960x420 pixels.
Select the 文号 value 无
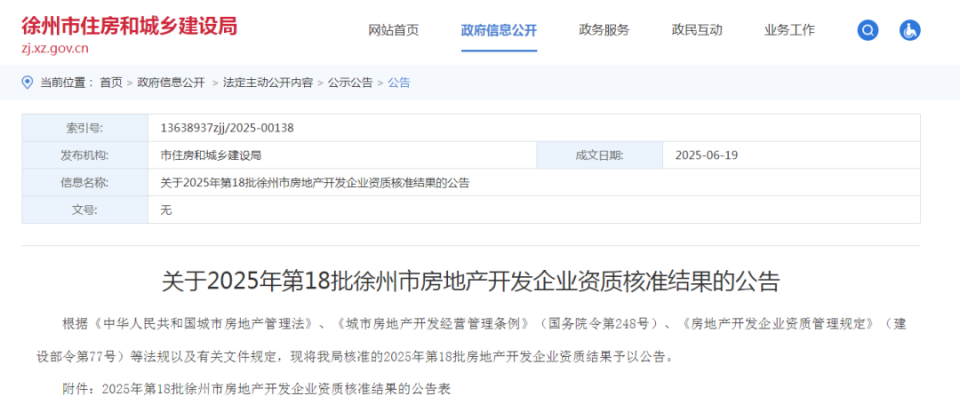(166, 210)
